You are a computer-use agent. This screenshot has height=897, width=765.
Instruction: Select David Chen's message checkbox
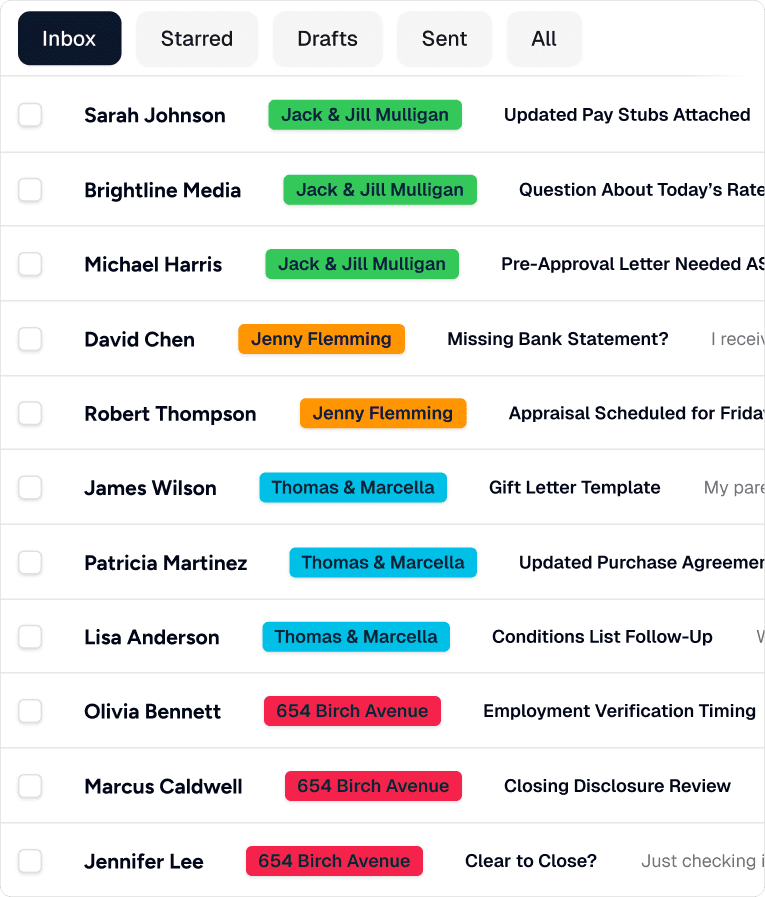[x=30, y=339]
